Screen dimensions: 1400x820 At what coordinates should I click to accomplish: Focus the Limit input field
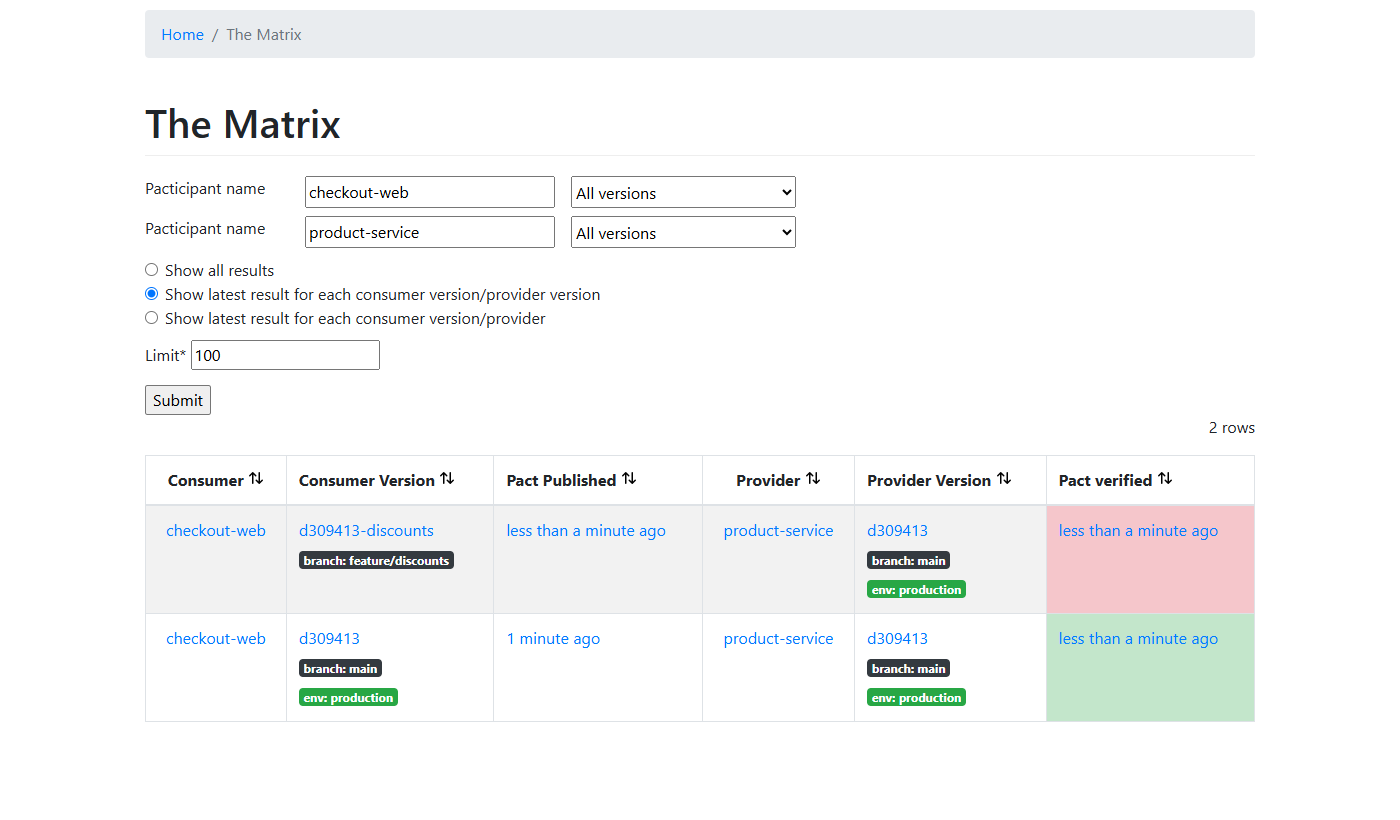pyautogui.click(x=285, y=355)
